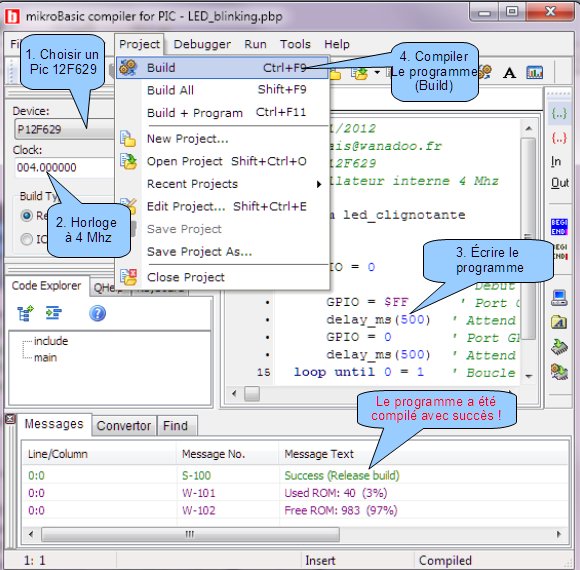Click the Messages horizontal scrollbar thumb
Image resolution: width=580 pixels, height=570 pixels.
click(x=190, y=534)
